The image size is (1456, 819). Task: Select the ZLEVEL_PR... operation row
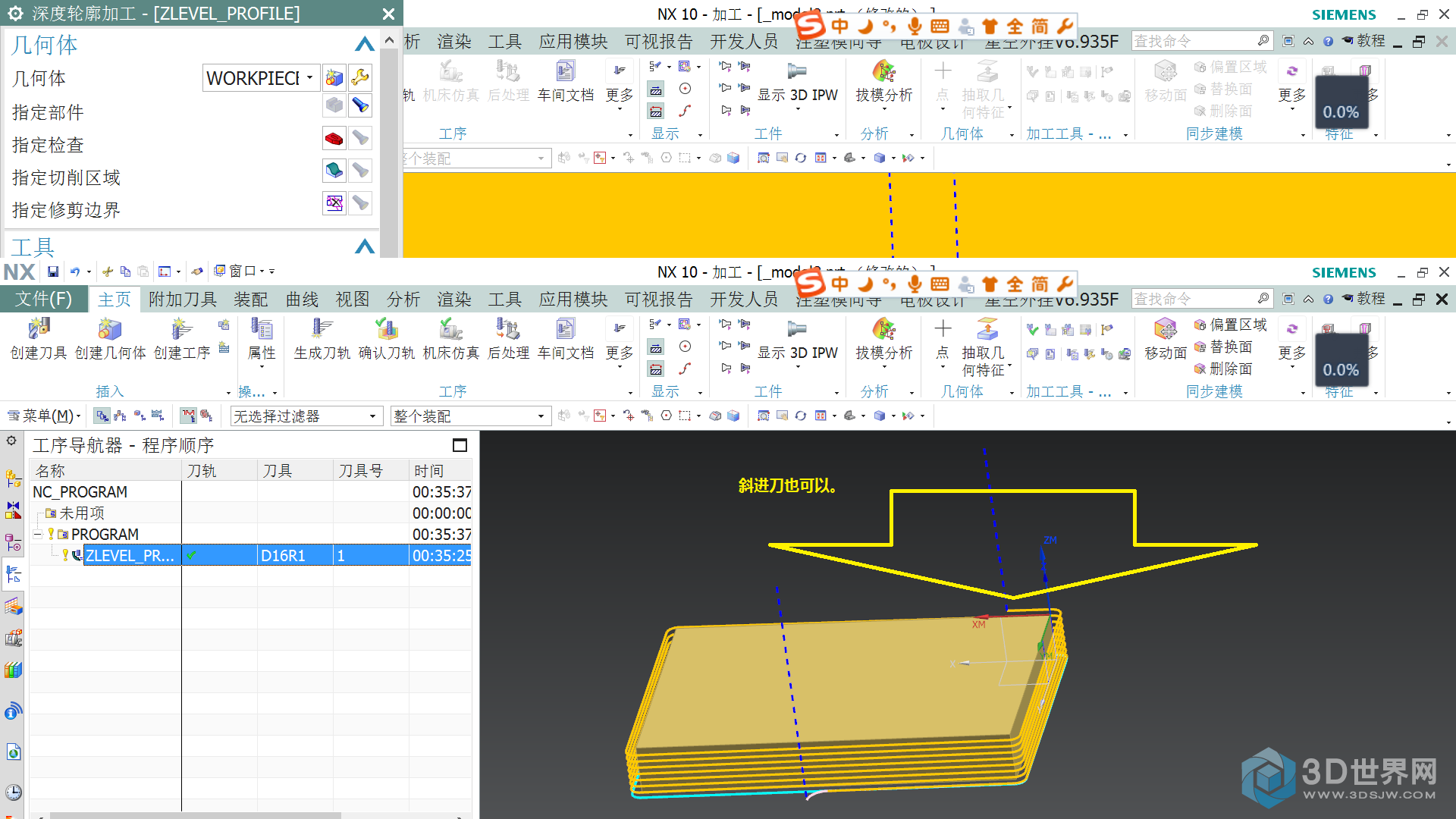(x=130, y=556)
